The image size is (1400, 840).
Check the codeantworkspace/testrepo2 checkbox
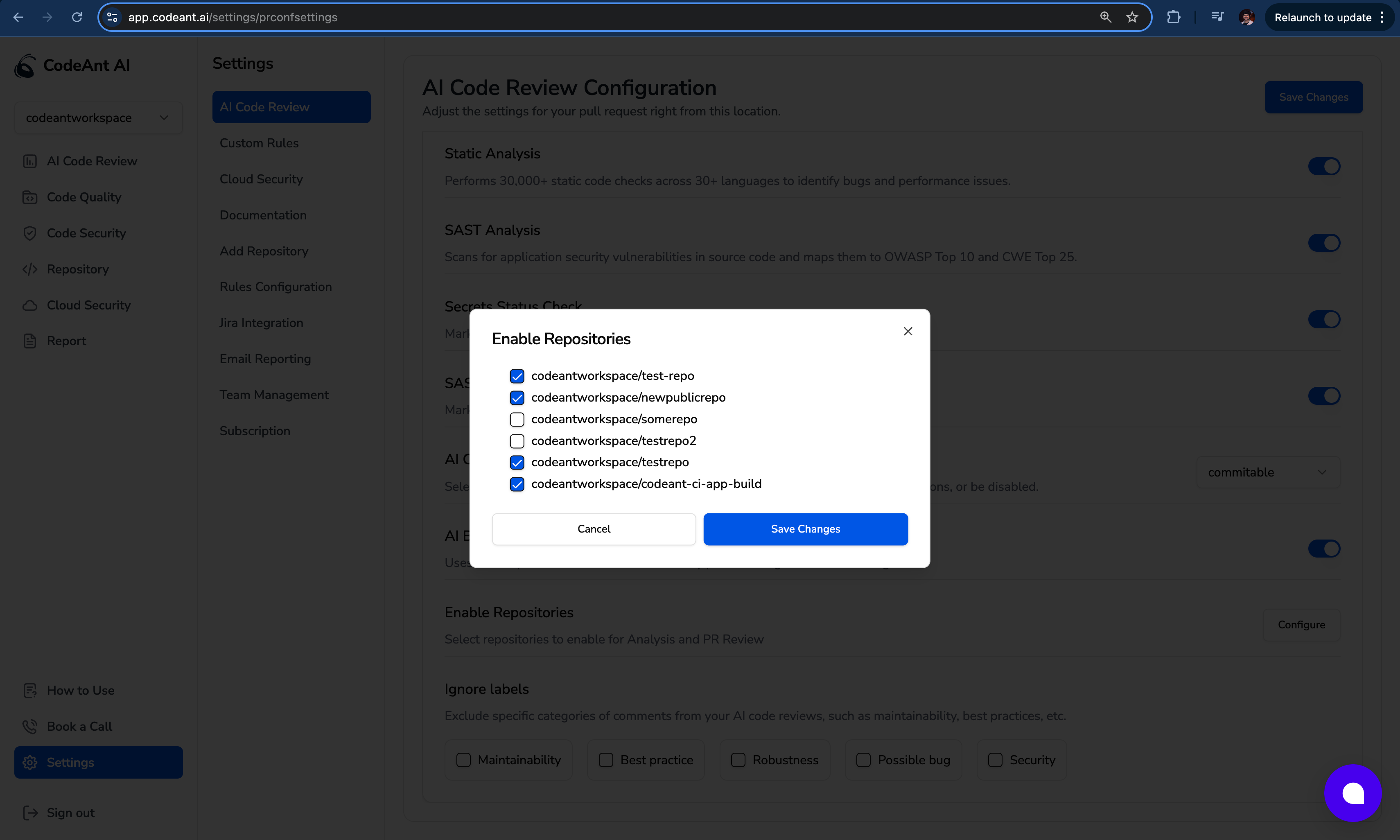517,441
